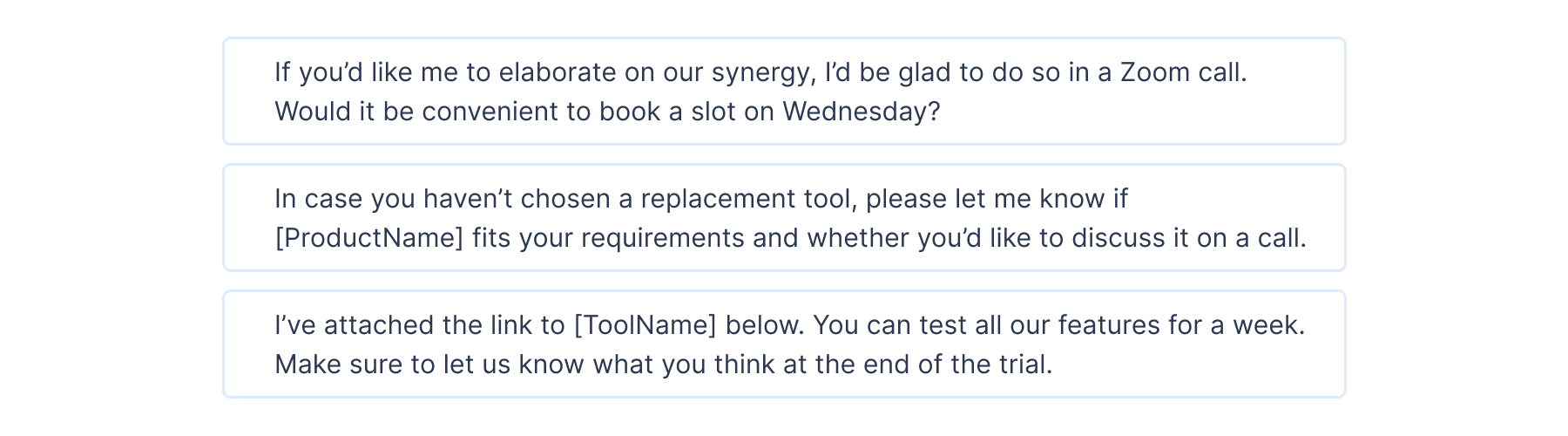
Task: Click the [ProductName] placeholder text
Action: (369, 238)
